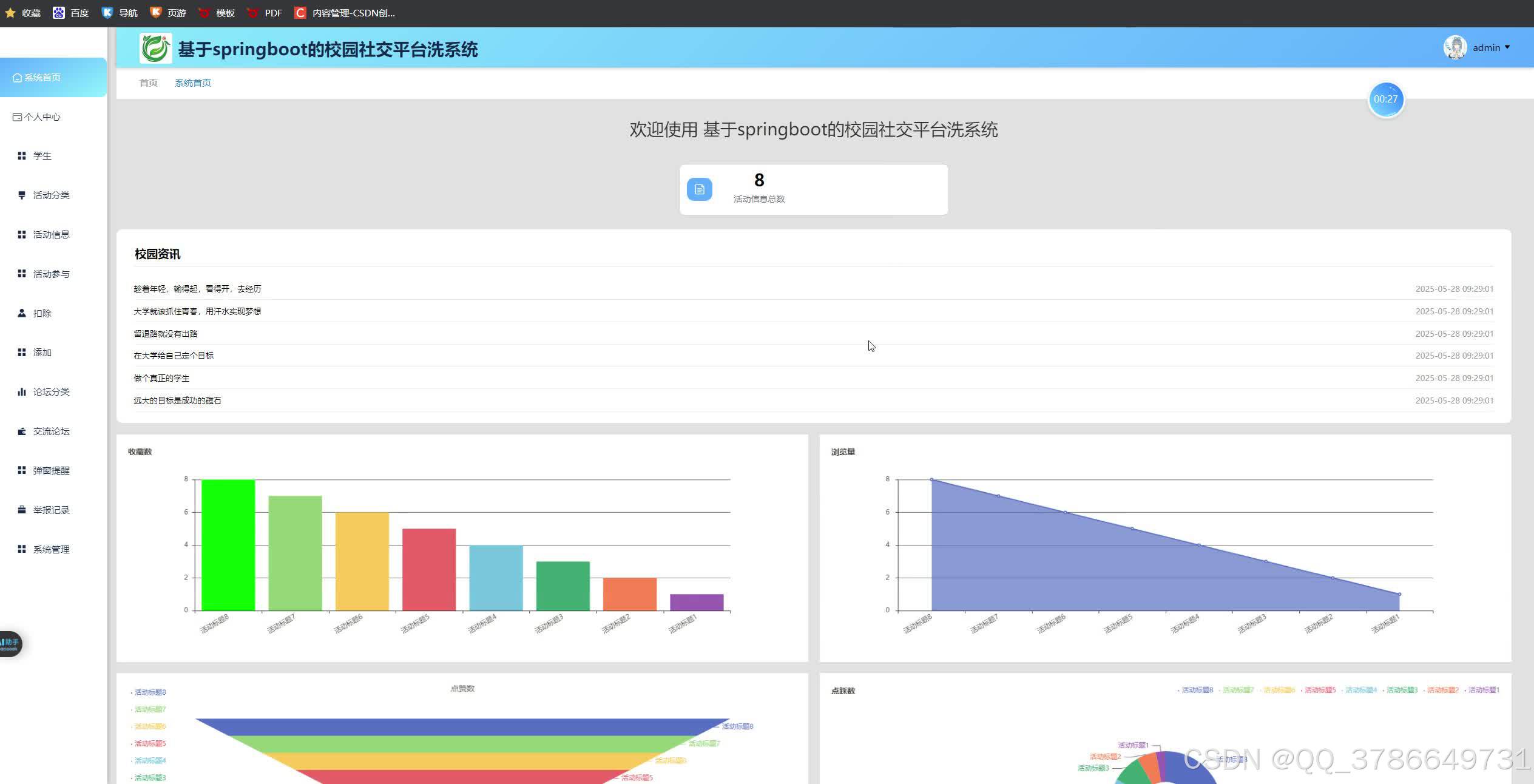Open 论坛分类 with bar chart icon
This screenshot has height=784, width=1534.
[51, 392]
